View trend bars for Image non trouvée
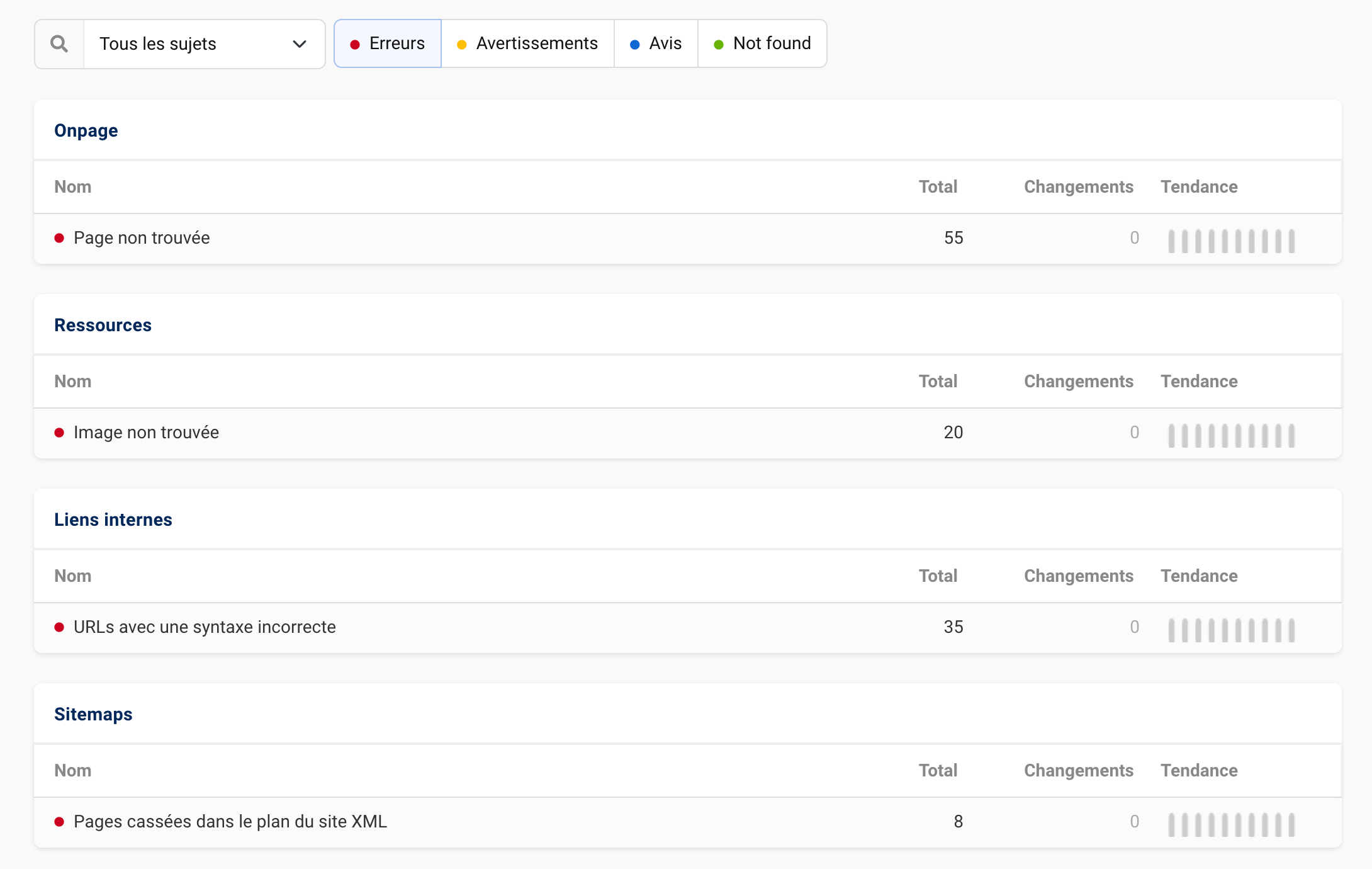Image resolution: width=1372 pixels, height=869 pixels. 1232,436
